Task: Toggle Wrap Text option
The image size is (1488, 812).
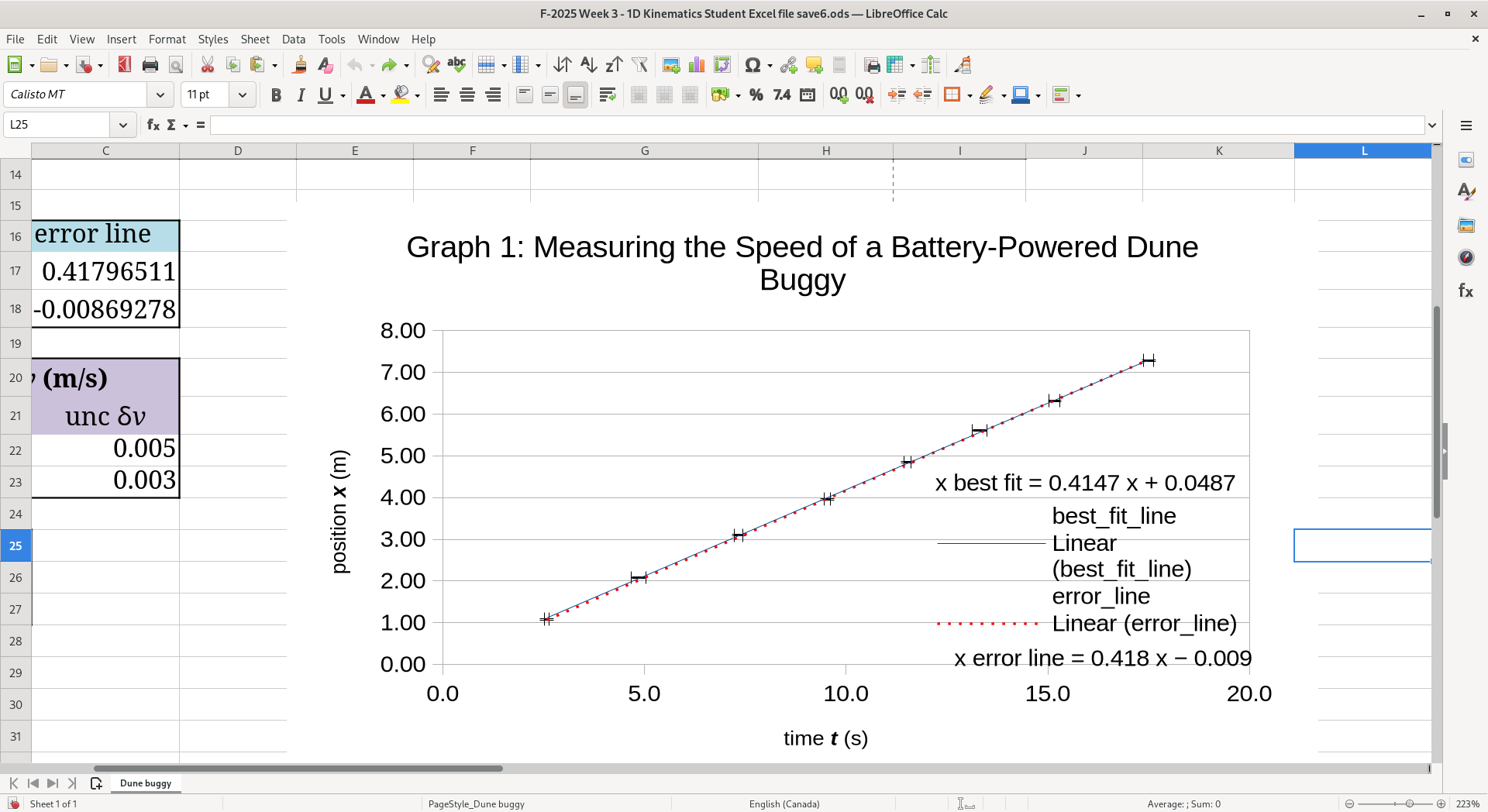Action: (607, 95)
